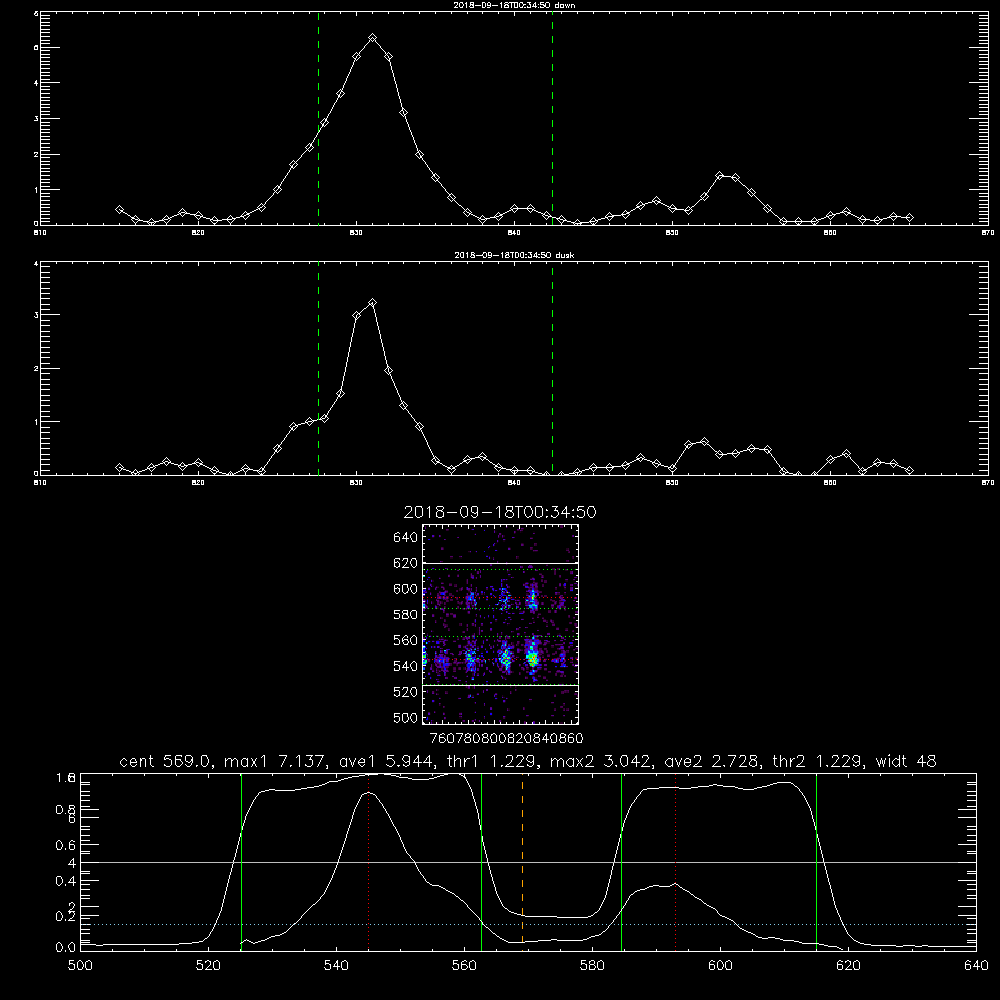Viewport: 1000px width, 1000px height.
Task: Click the "0.6" label on bottom plot y-axis
Action: tap(66, 845)
